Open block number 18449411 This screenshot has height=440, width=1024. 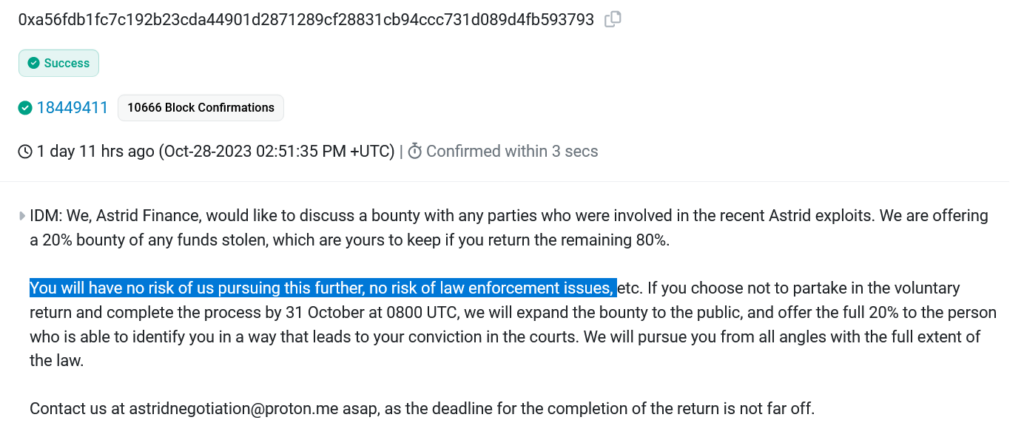point(72,107)
